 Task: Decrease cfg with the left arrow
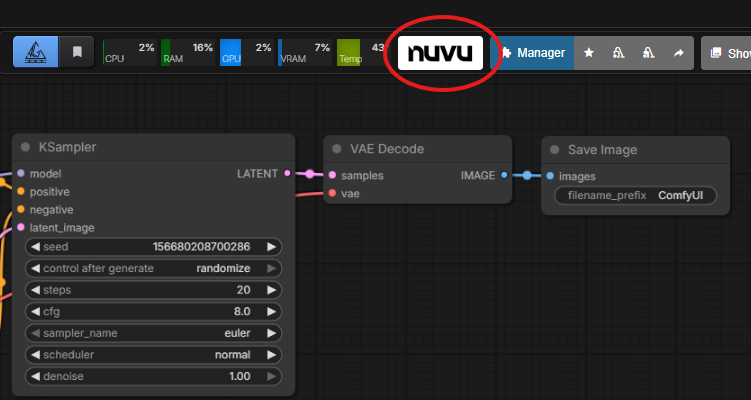coord(35,311)
